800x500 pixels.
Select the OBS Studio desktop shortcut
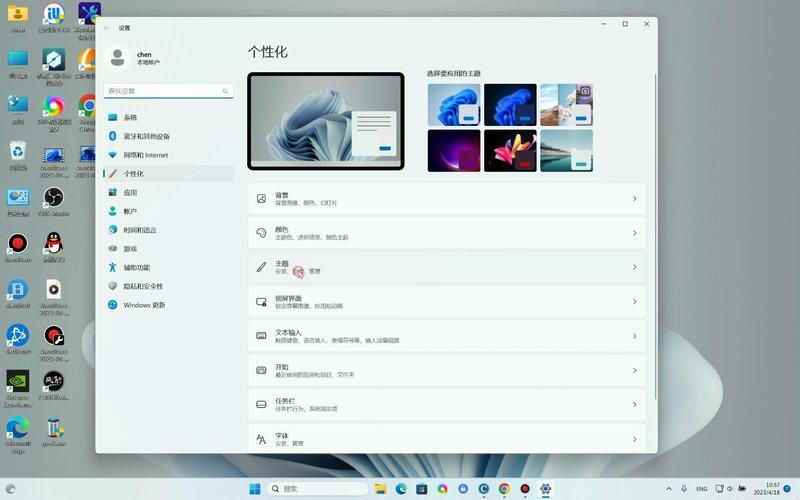pyautogui.click(x=54, y=201)
